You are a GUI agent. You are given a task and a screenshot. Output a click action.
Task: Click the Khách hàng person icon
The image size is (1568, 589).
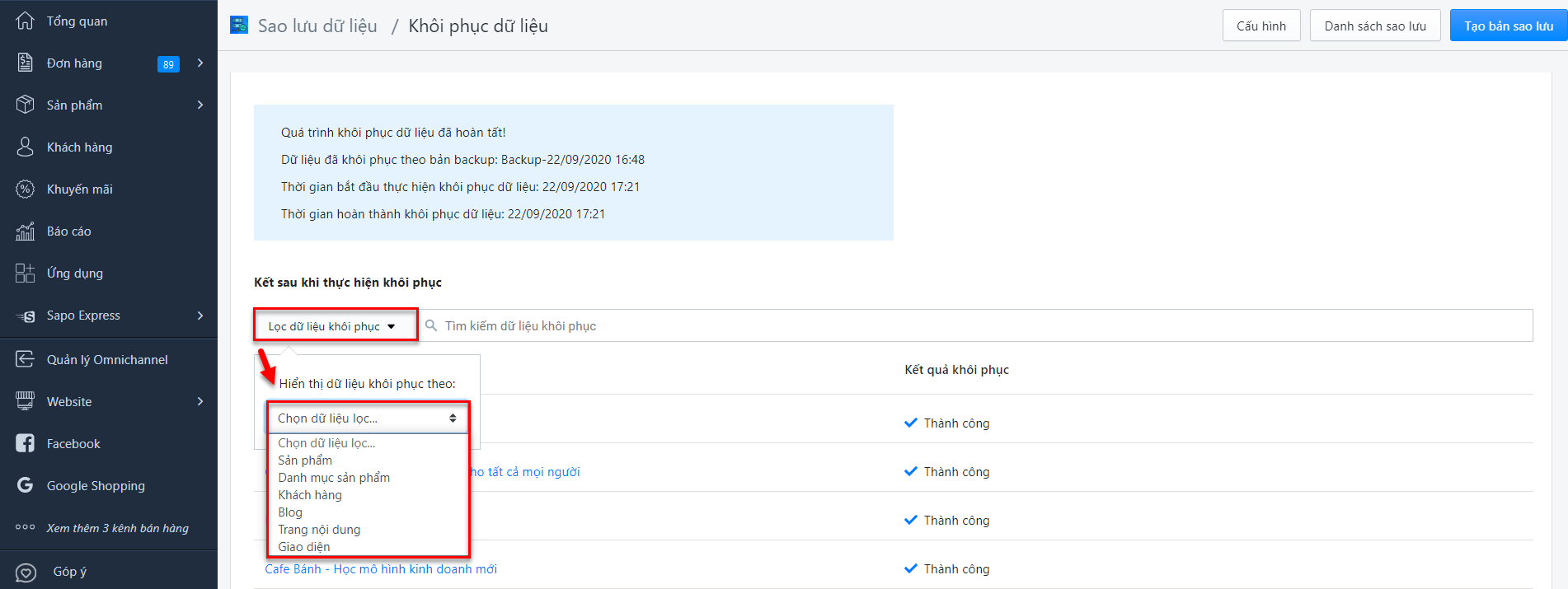pyautogui.click(x=26, y=147)
